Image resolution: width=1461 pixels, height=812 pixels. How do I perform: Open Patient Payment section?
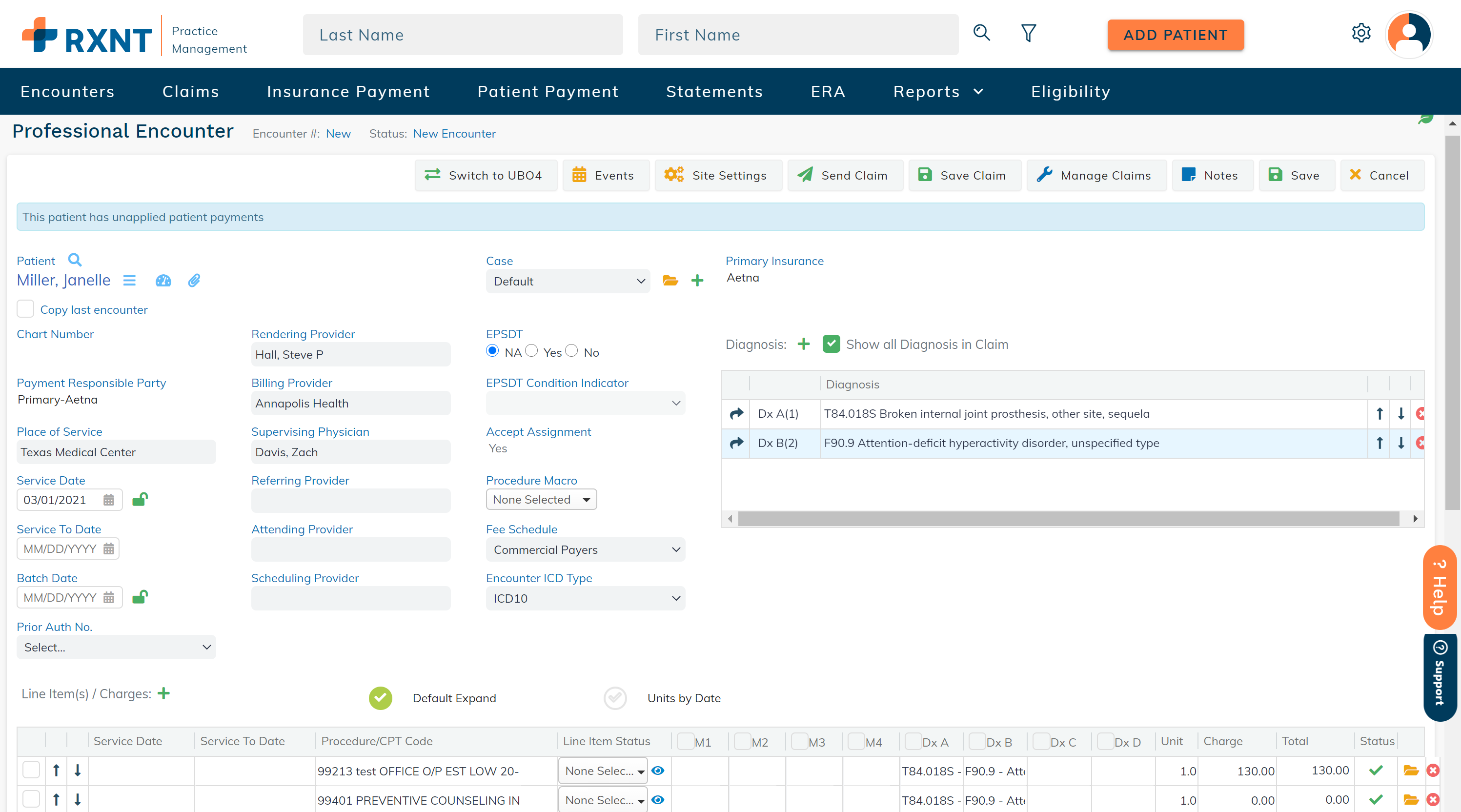tap(548, 91)
